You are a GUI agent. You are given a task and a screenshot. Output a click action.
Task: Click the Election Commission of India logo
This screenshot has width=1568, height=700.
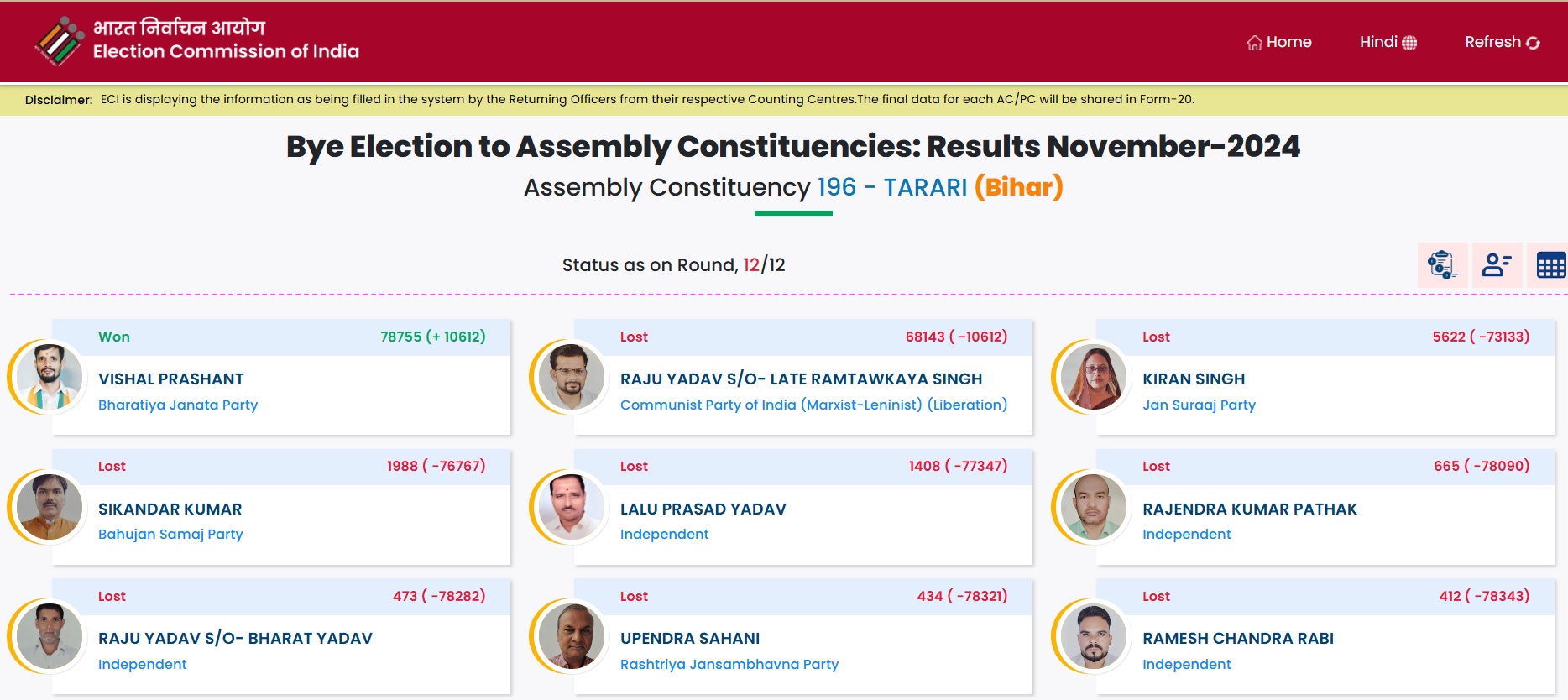[59, 40]
